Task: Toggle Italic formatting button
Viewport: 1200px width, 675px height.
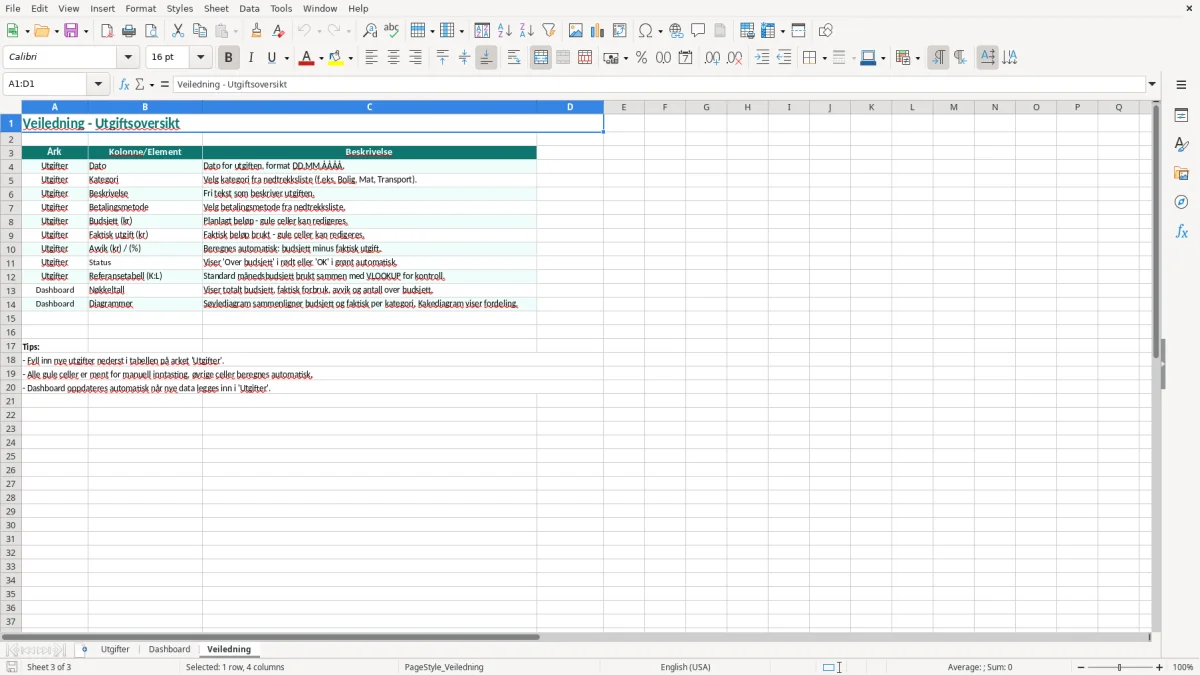Action: (250, 57)
